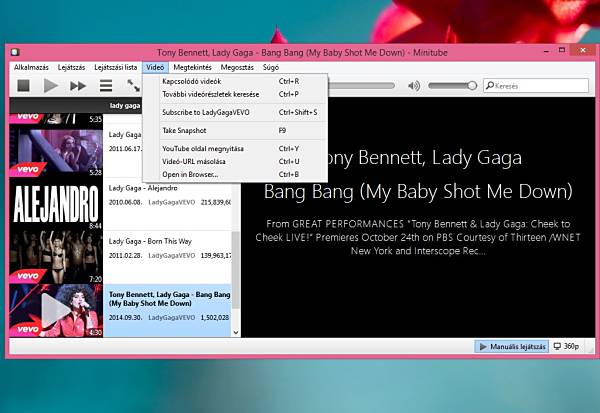Open the Lejátszási lista menu
This screenshot has width=600, height=413.
pos(116,67)
